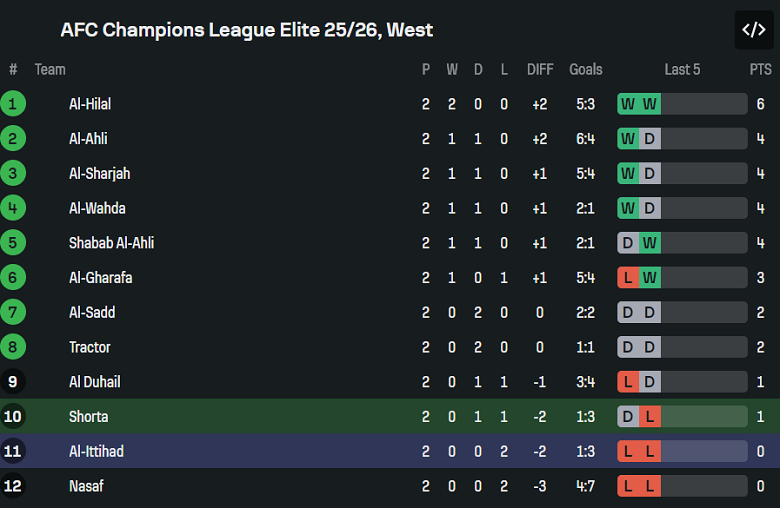Open the Al-Hilal team link
Image resolution: width=780 pixels, height=508 pixels.
click(90, 104)
